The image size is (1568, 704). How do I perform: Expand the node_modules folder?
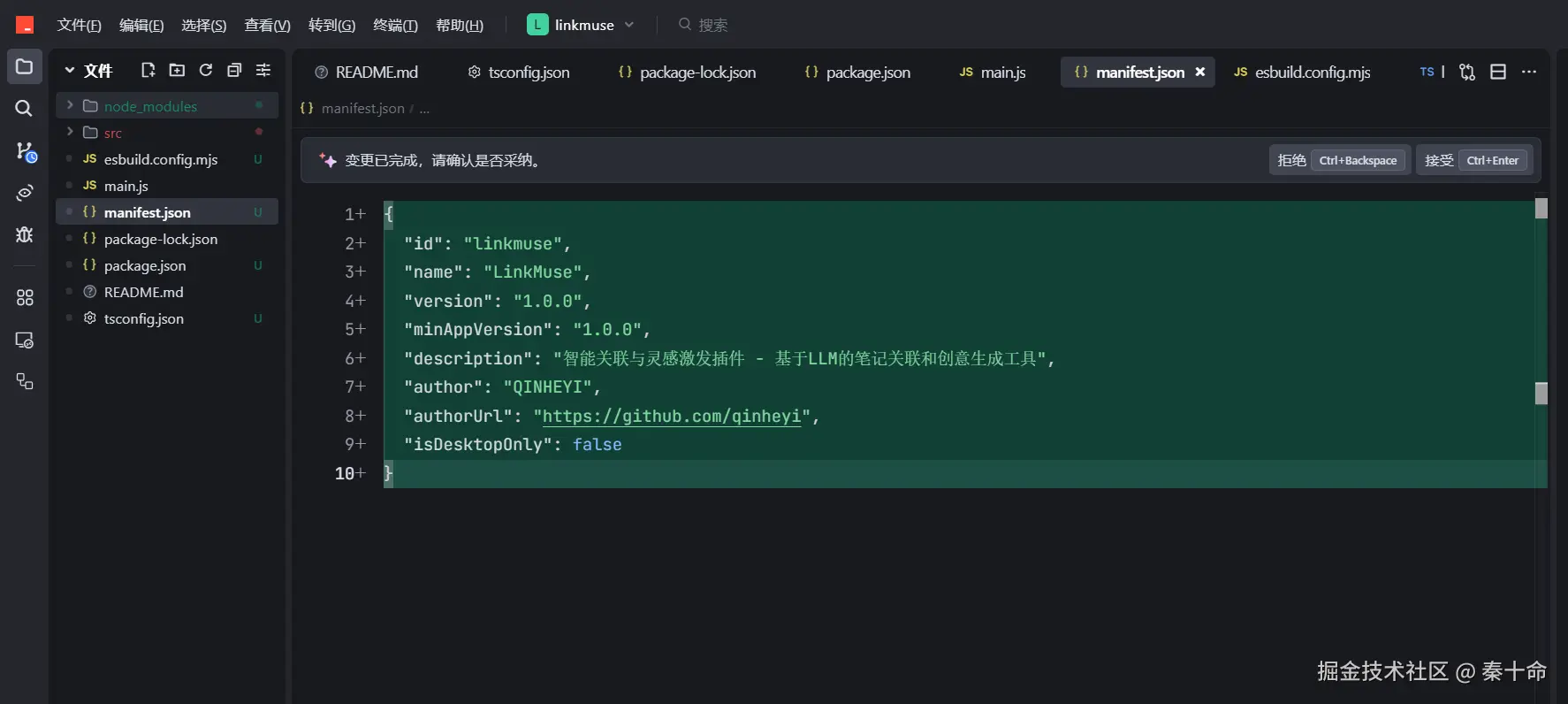coord(70,106)
